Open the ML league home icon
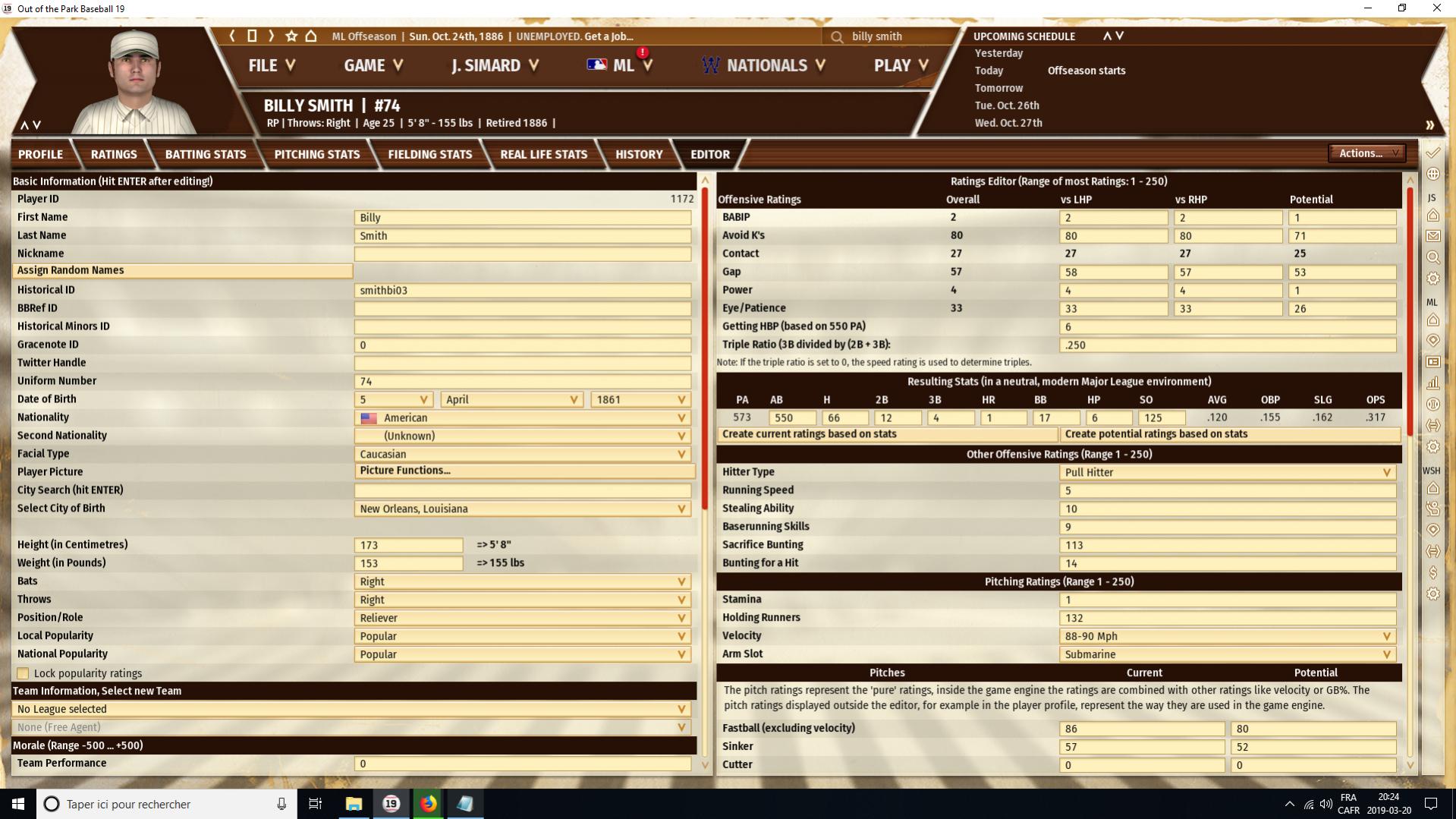This screenshot has width=1456, height=819. point(1432,320)
